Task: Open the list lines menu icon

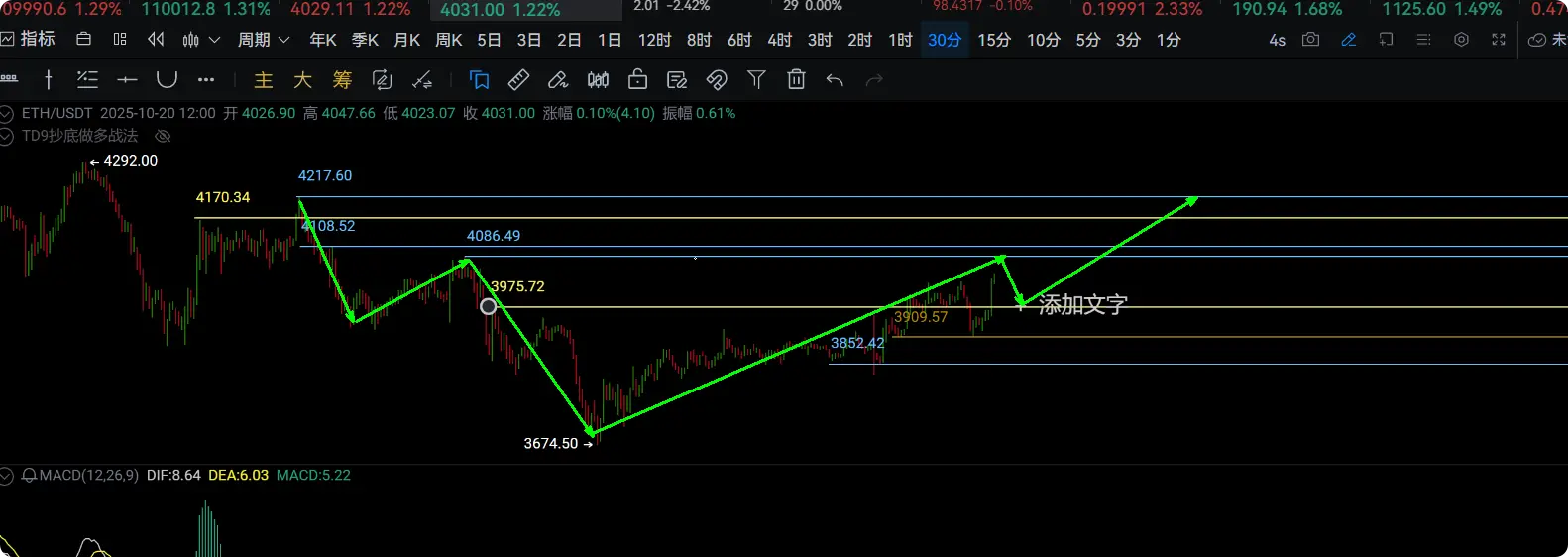Action: pyautogui.click(x=1423, y=40)
